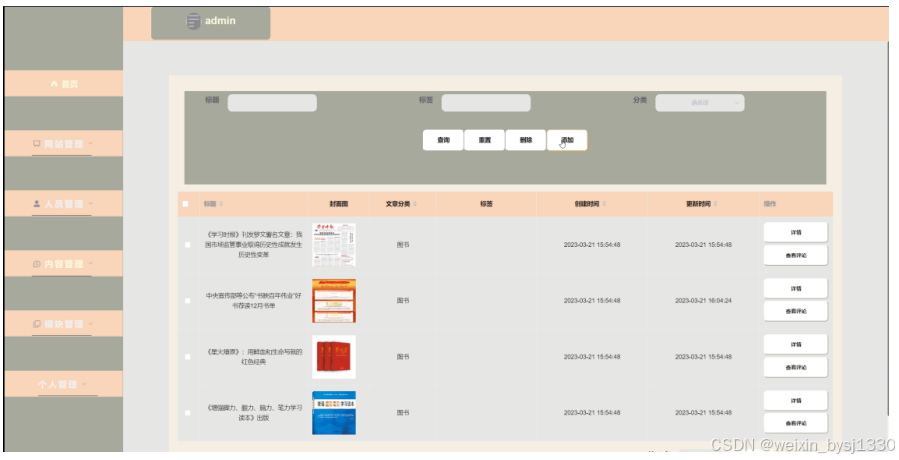Click the admin avatar icon in header

pyautogui.click(x=194, y=21)
